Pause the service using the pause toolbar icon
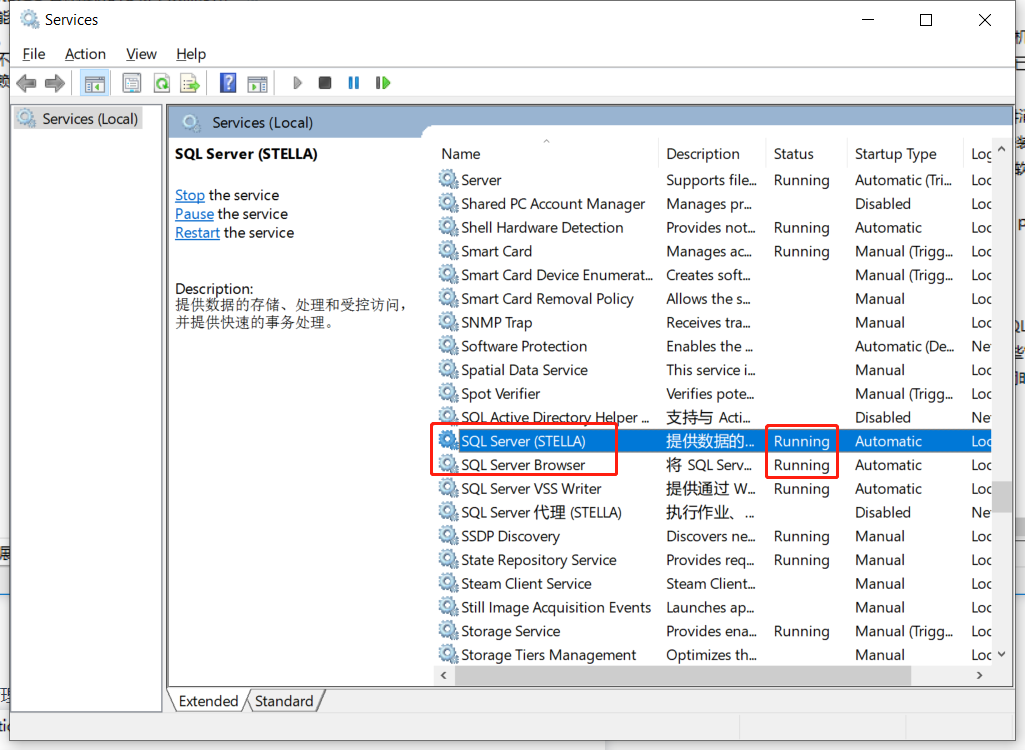The image size is (1025, 750). pos(353,82)
